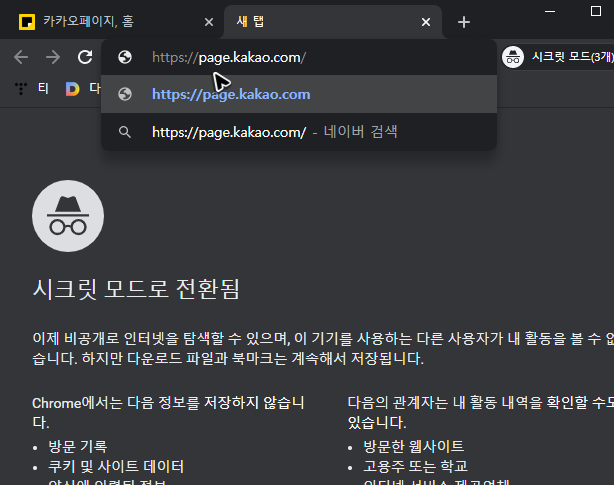Click the 방문 기록 list item
614x485 pixels.
coord(78,446)
